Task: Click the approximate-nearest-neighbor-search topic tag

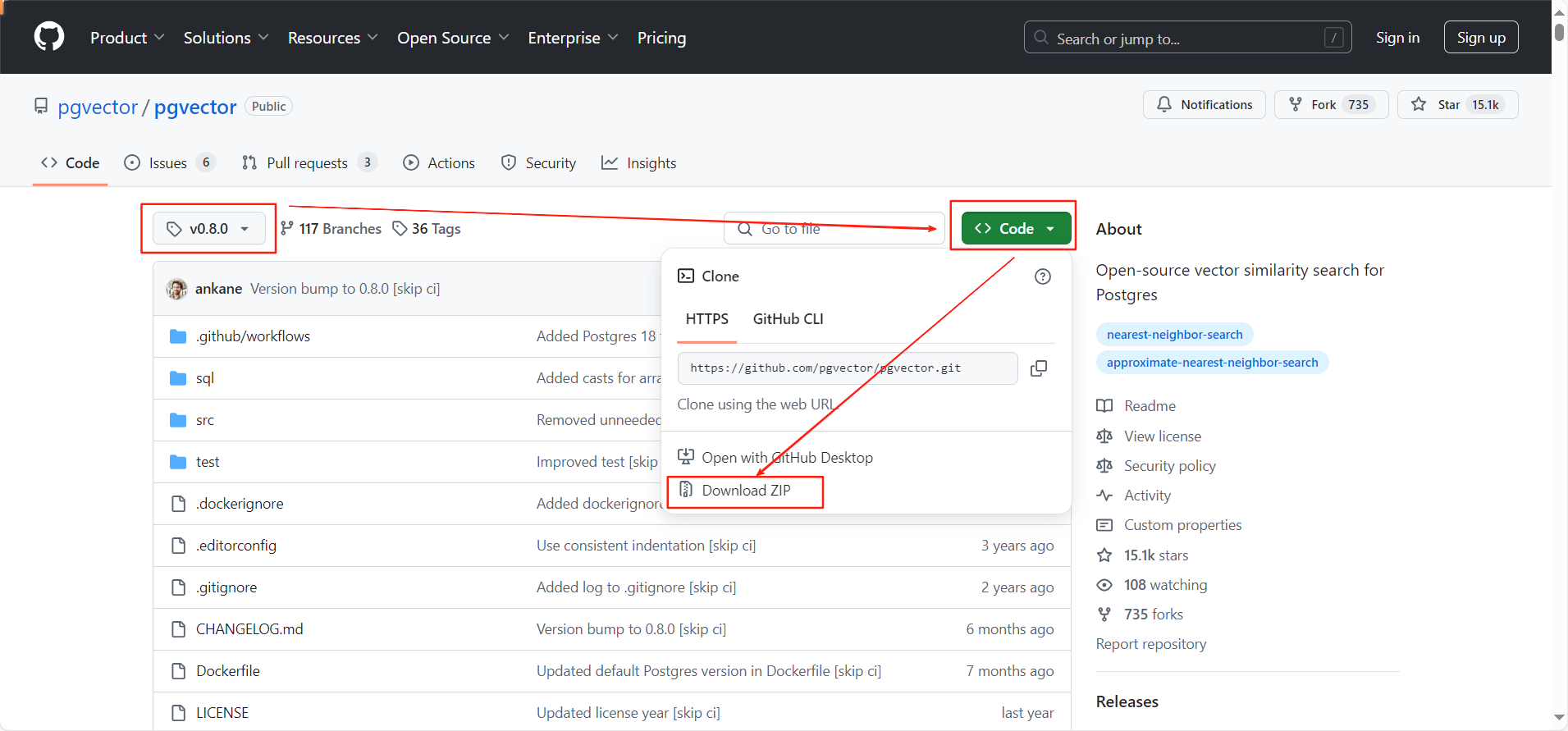Action: click(1212, 363)
